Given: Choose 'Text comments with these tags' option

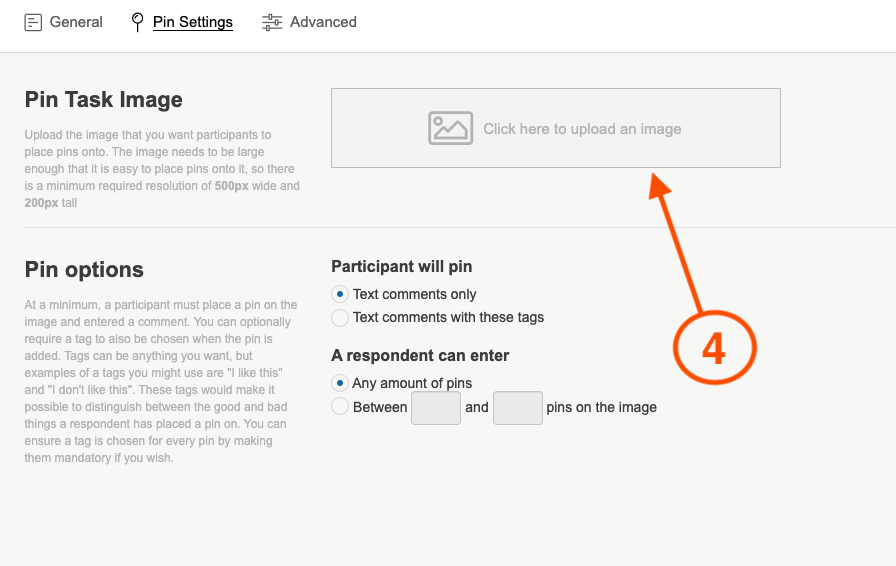Looking at the screenshot, I should (x=340, y=317).
